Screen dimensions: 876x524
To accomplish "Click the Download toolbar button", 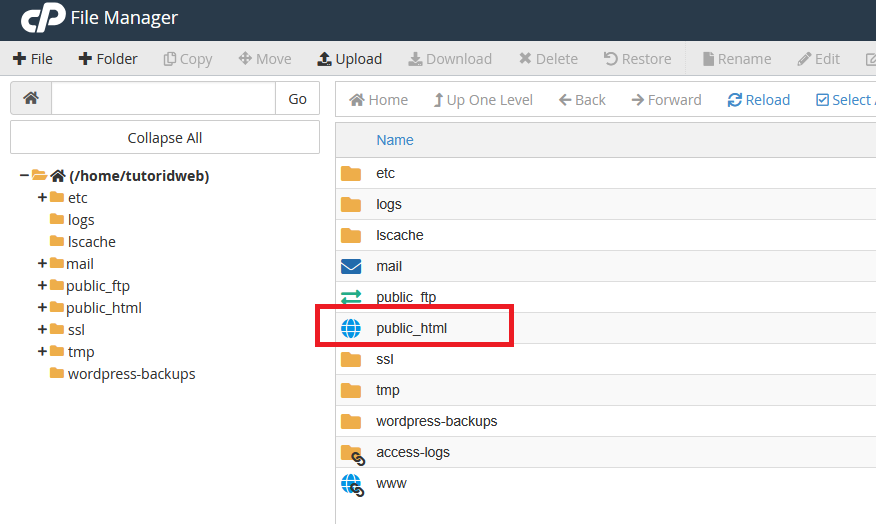I will [450, 59].
